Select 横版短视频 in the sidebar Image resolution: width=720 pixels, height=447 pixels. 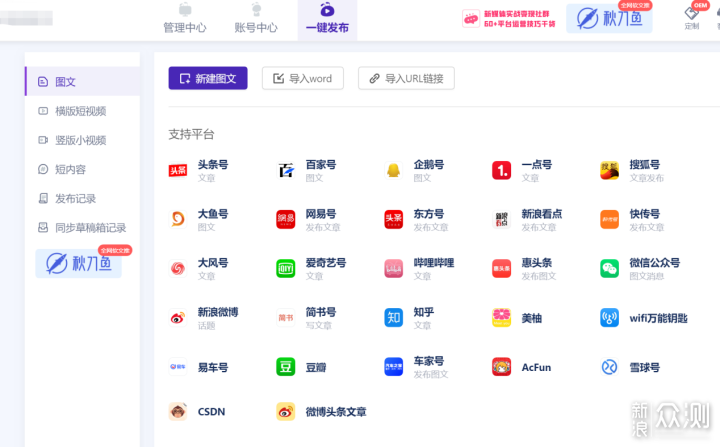click(83, 111)
